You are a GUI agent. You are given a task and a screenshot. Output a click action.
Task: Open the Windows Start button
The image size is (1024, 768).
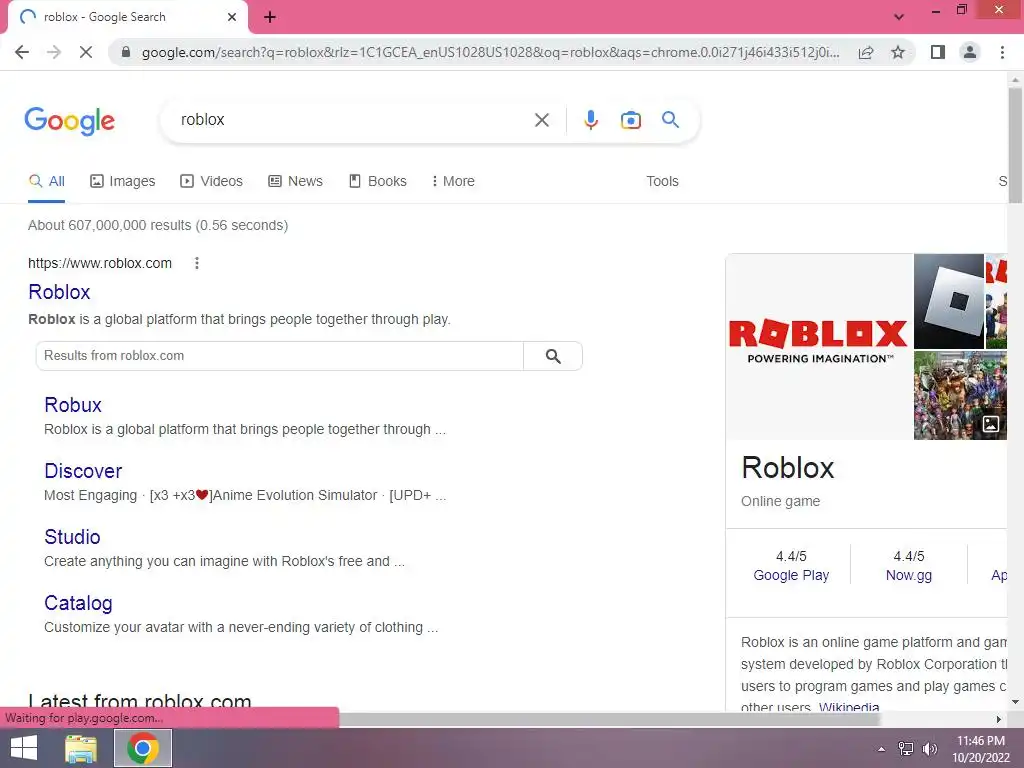pyautogui.click(x=24, y=748)
